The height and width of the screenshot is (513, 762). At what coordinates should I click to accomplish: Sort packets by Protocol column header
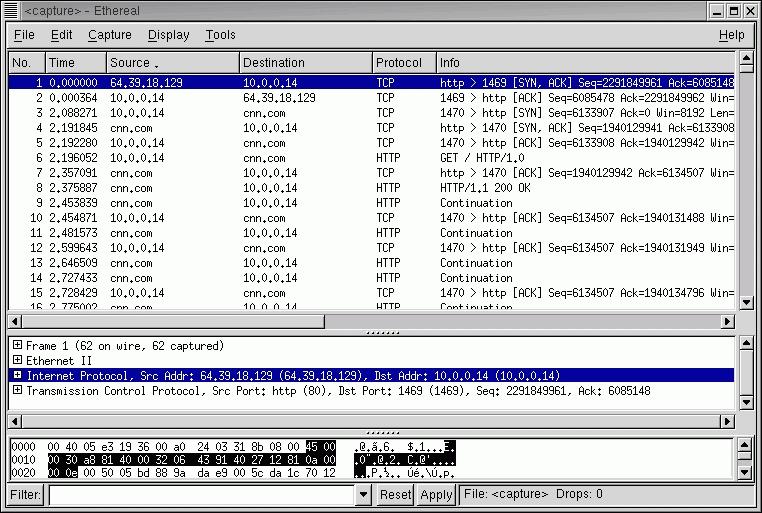tap(402, 63)
